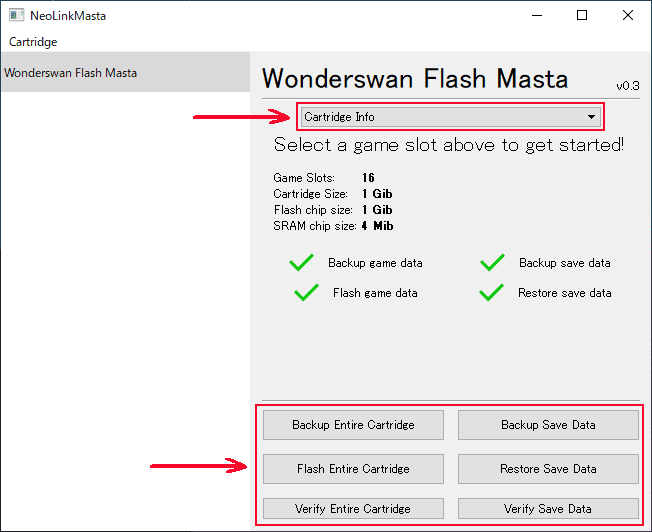Click the Verify Entire Cartridge button
The width and height of the screenshot is (652, 532).
point(353,508)
